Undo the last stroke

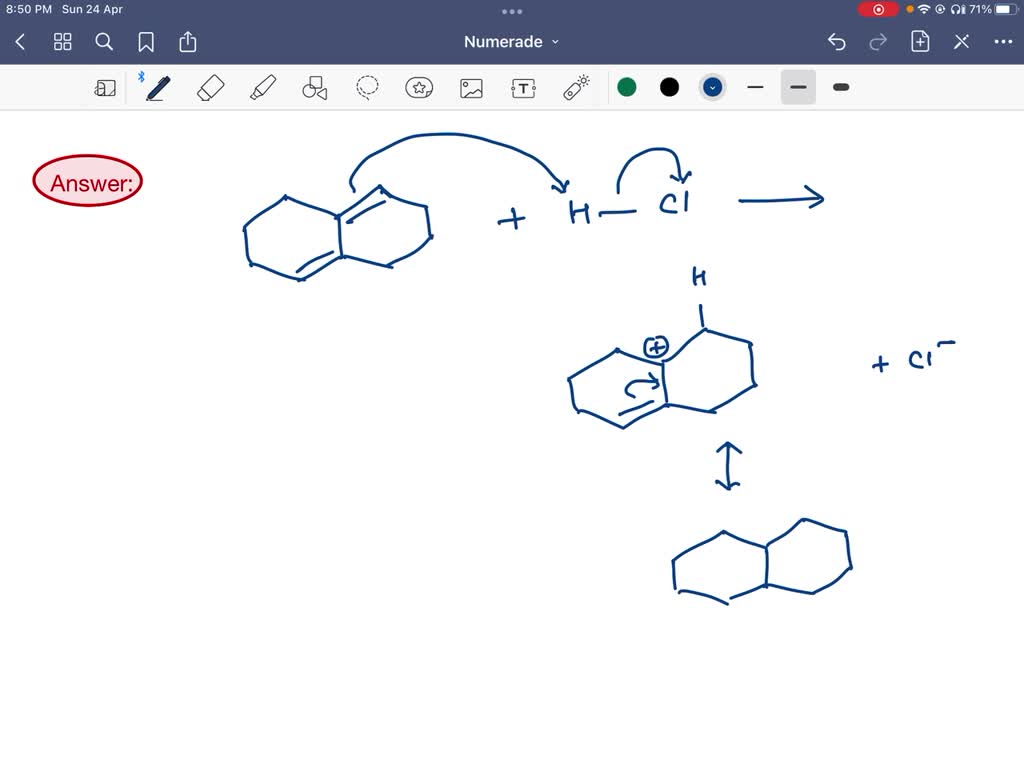point(837,42)
